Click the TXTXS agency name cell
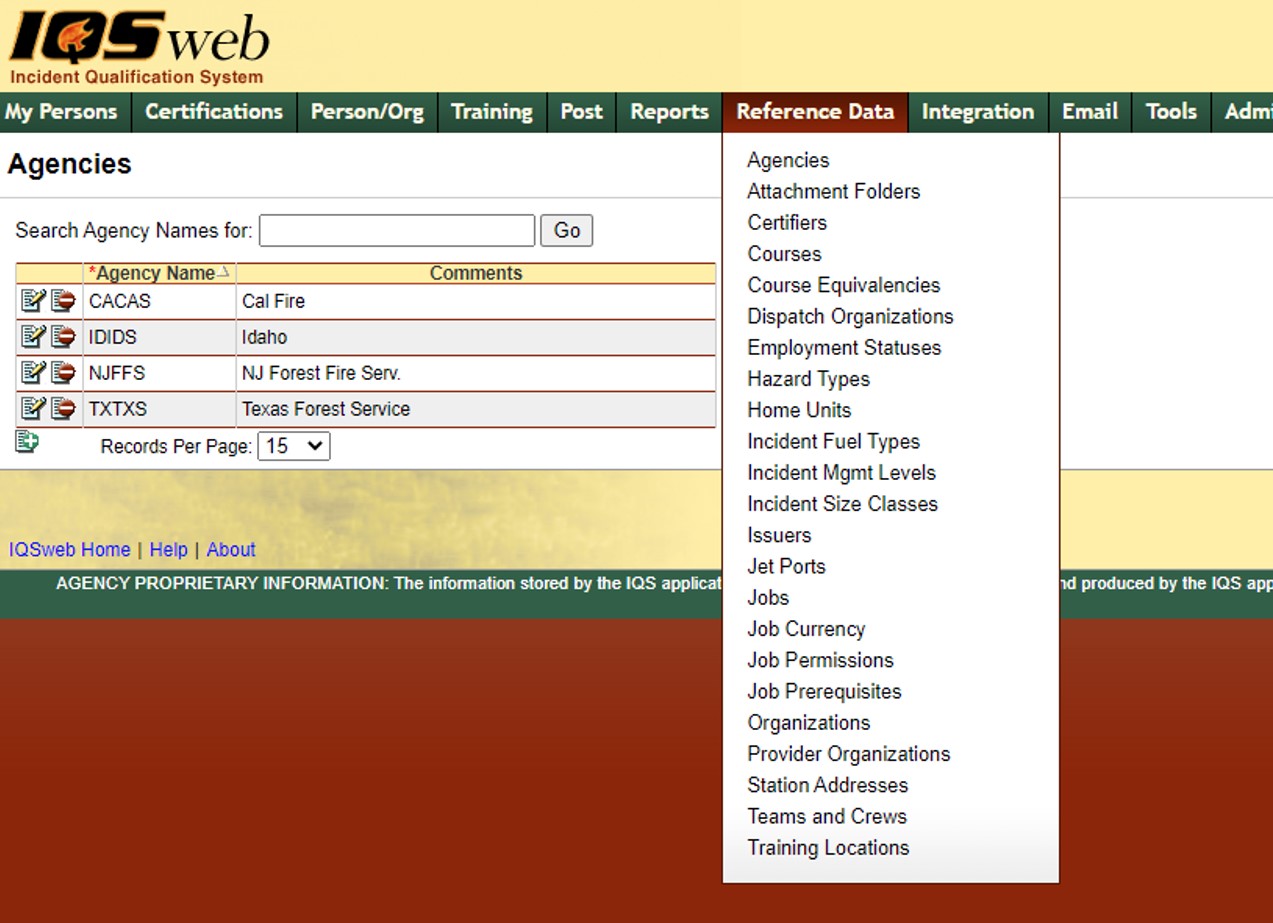 tap(159, 409)
